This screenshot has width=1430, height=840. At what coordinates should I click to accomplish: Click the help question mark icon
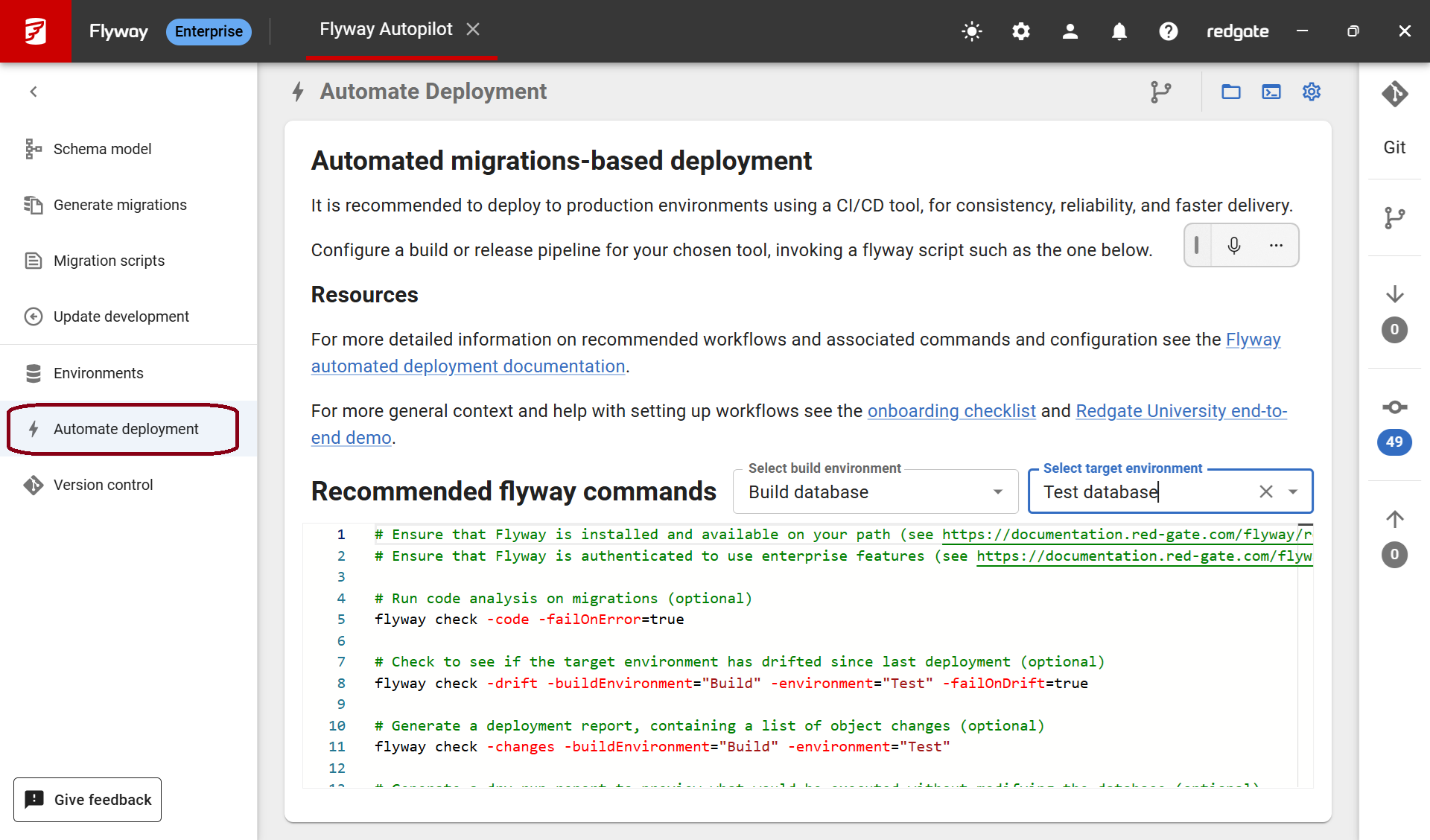tap(1168, 31)
